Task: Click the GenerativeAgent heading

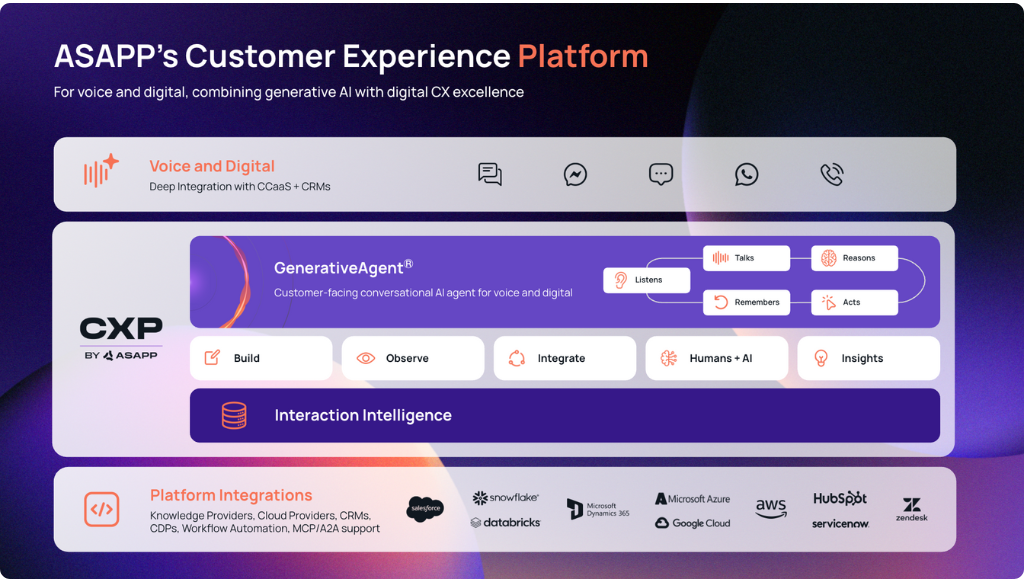Action: pos(344,267)
